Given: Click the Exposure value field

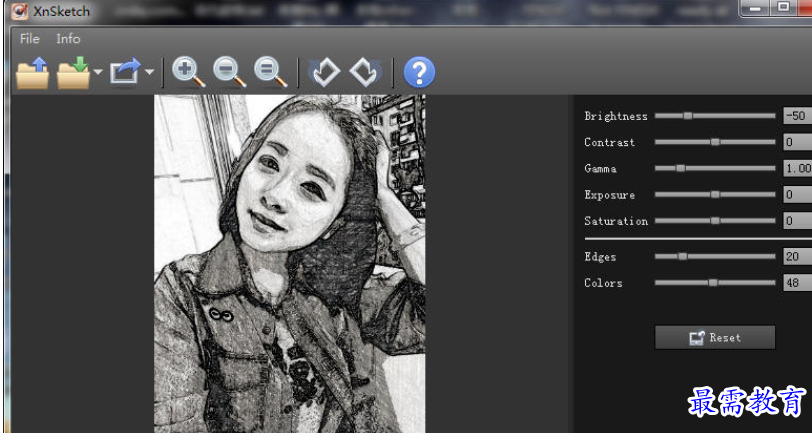Looking at the screenshot, I should [798, 195].
